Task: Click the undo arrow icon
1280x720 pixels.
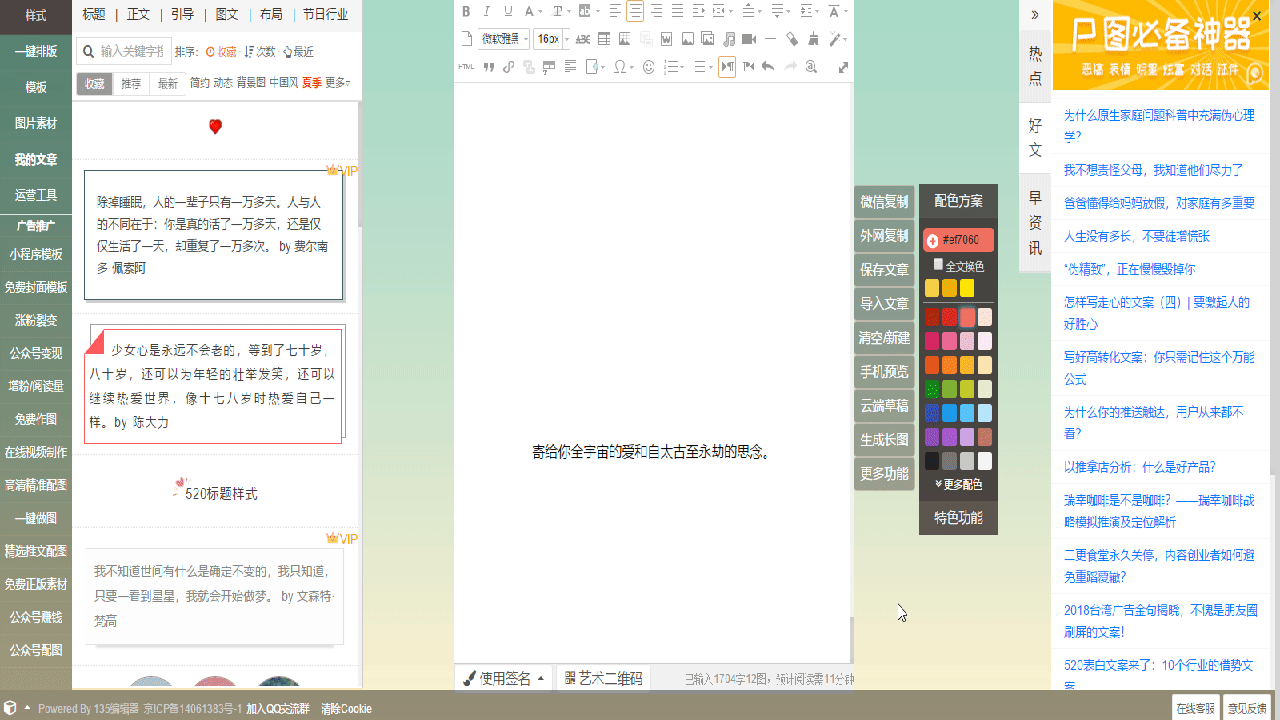Action: [768, 67]
